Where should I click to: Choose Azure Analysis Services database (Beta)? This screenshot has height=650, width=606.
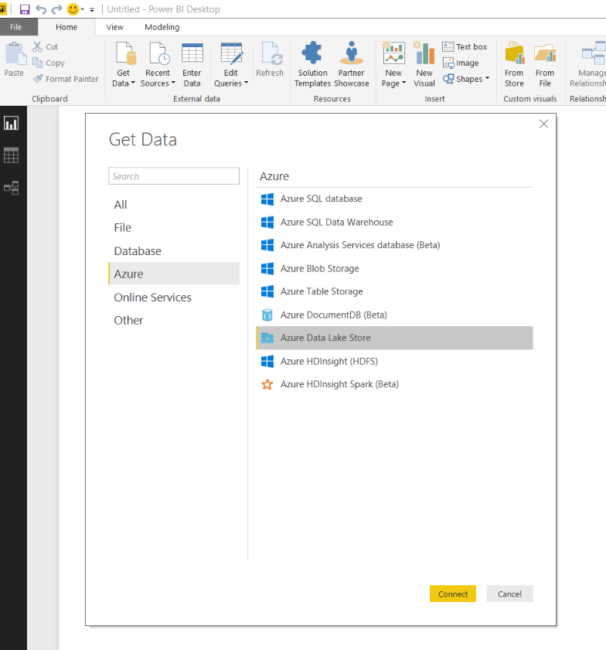coord(395,245)
